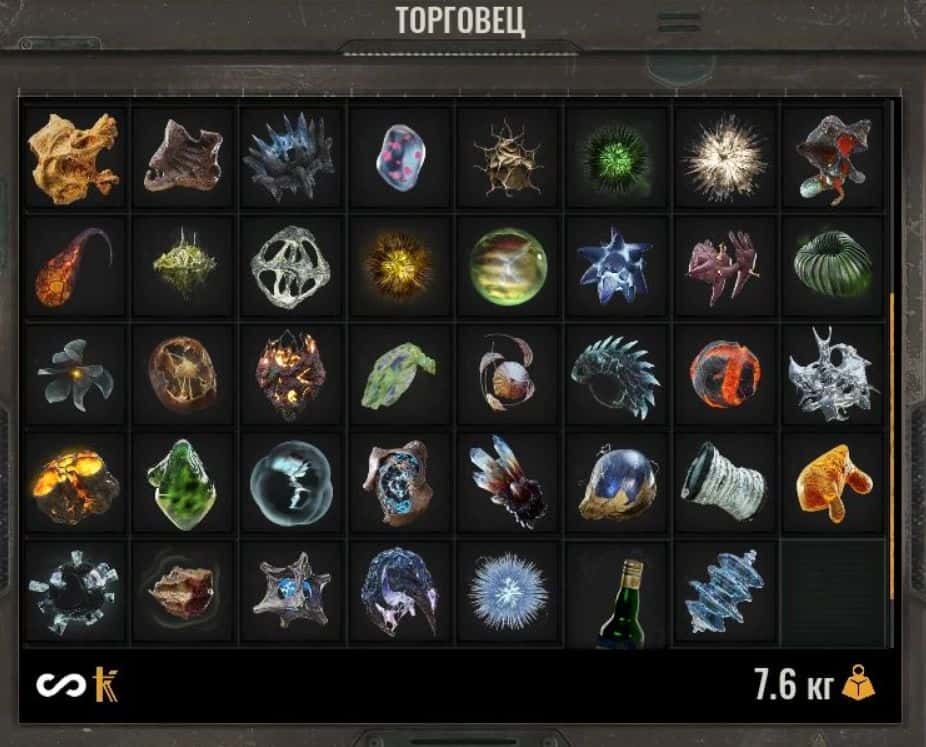Select the white coiled spring artifact
Image resolution: width=926 pixels, height=747 pixels.
[723, 482]
